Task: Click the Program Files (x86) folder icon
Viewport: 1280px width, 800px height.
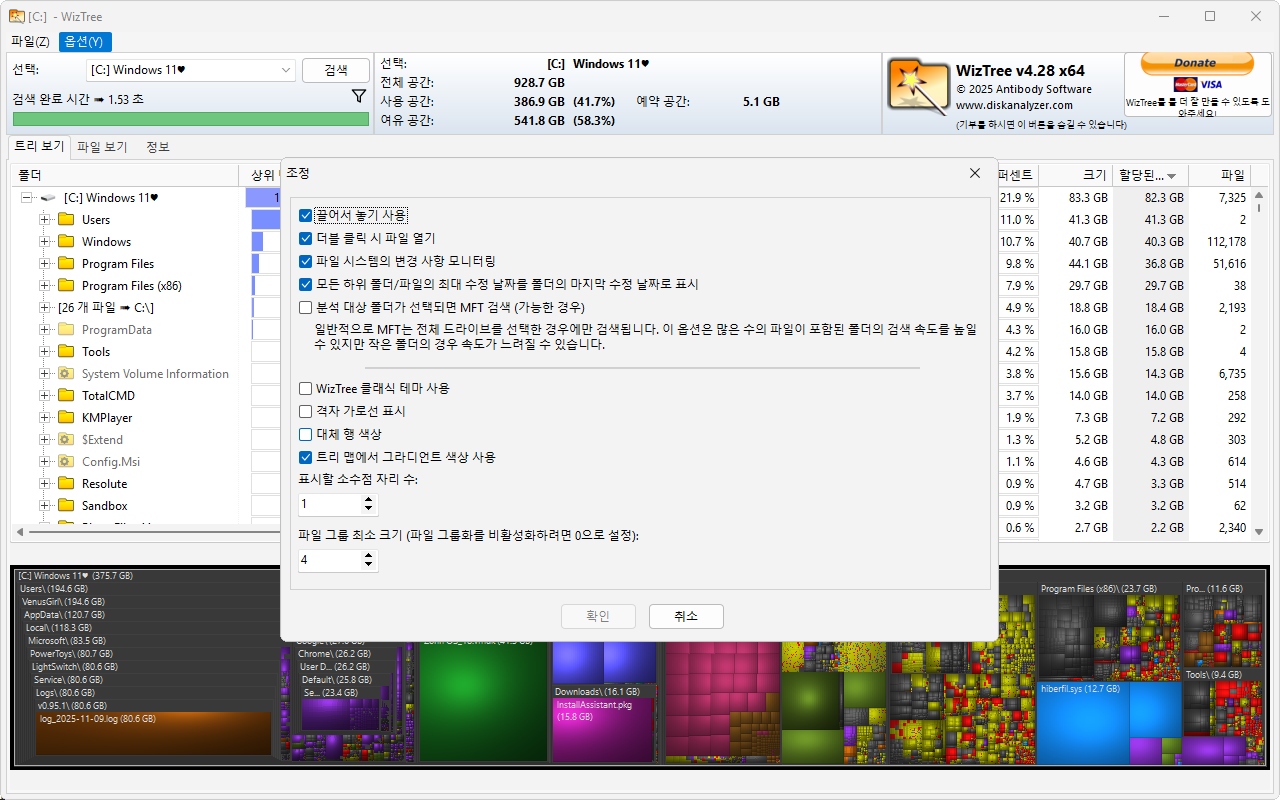Action: [x=67, y=286]
